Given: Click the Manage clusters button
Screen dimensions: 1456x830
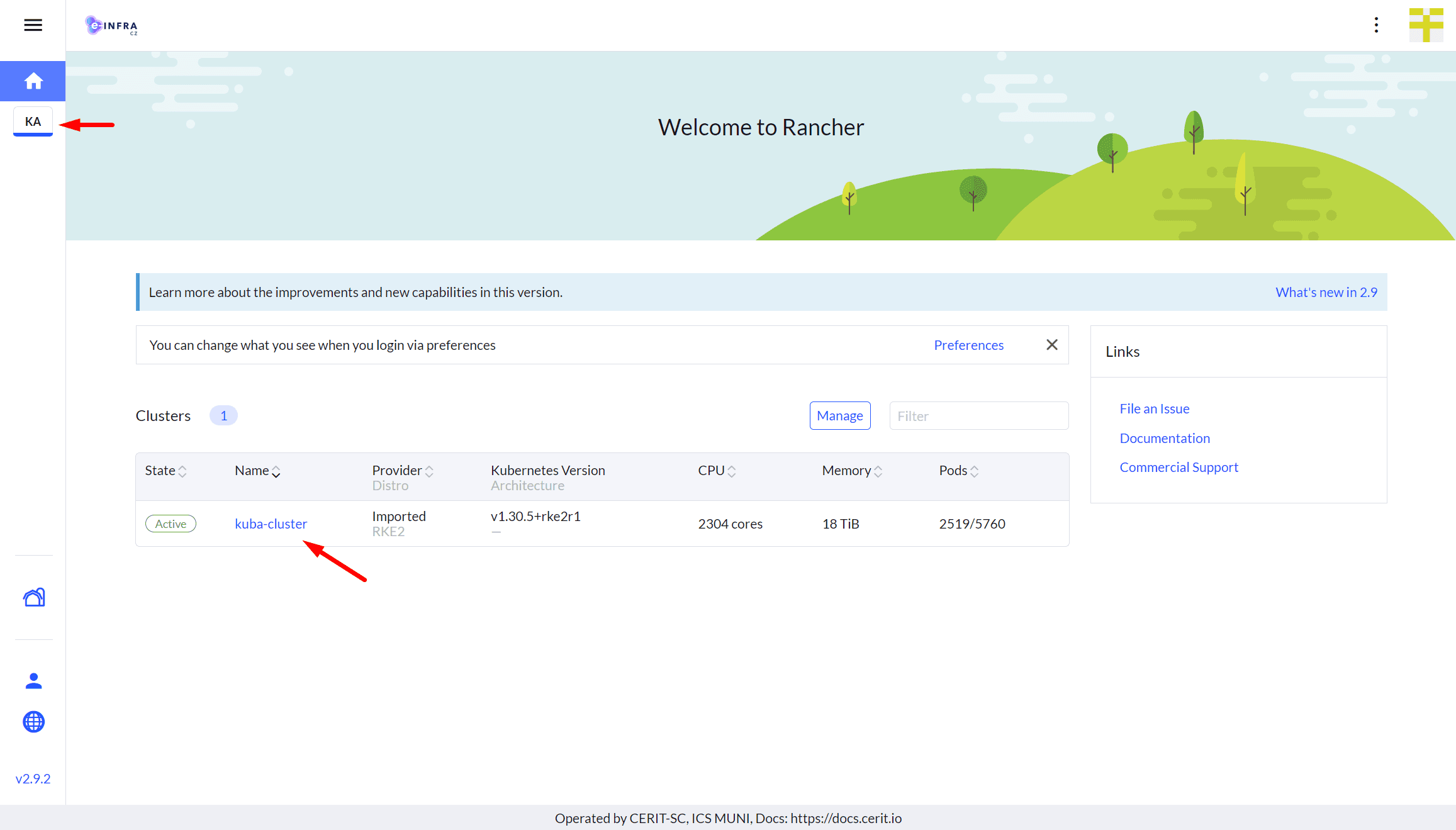Looking at the screenshot, I should click(x=839, y=416).
